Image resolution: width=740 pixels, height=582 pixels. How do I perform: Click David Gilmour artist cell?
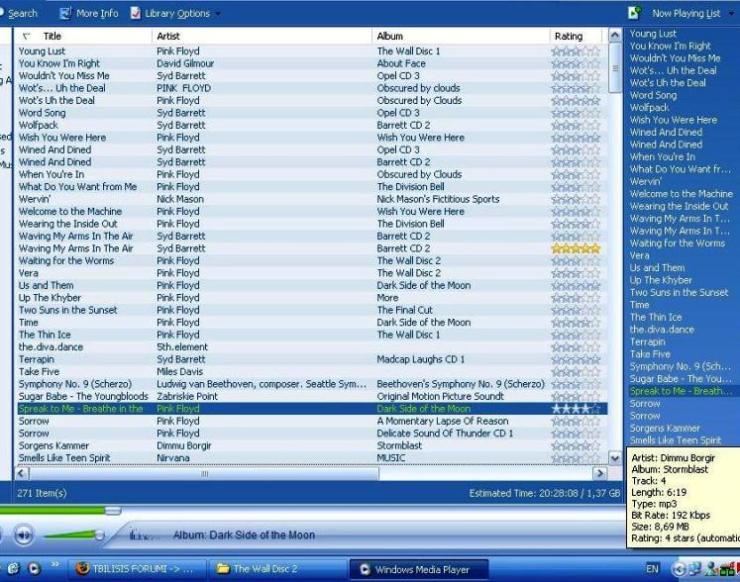[x=185, y=63]
